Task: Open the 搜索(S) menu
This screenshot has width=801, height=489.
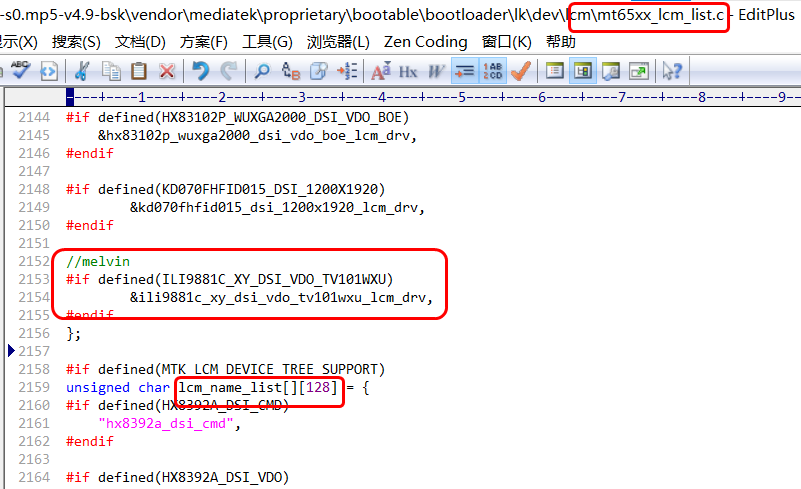Action: (x=76, y=42)
